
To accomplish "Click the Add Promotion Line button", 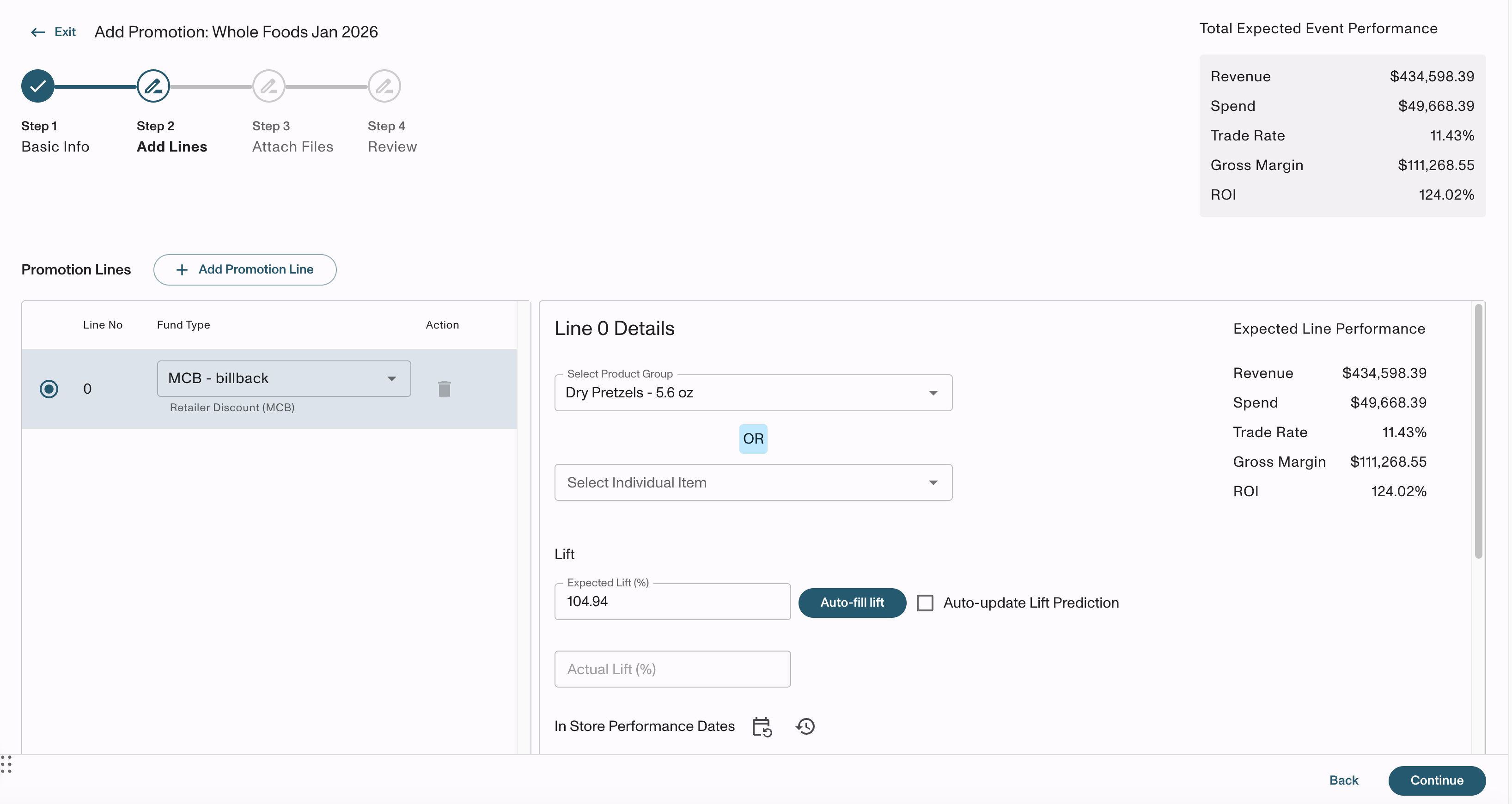I will (245, 269).
